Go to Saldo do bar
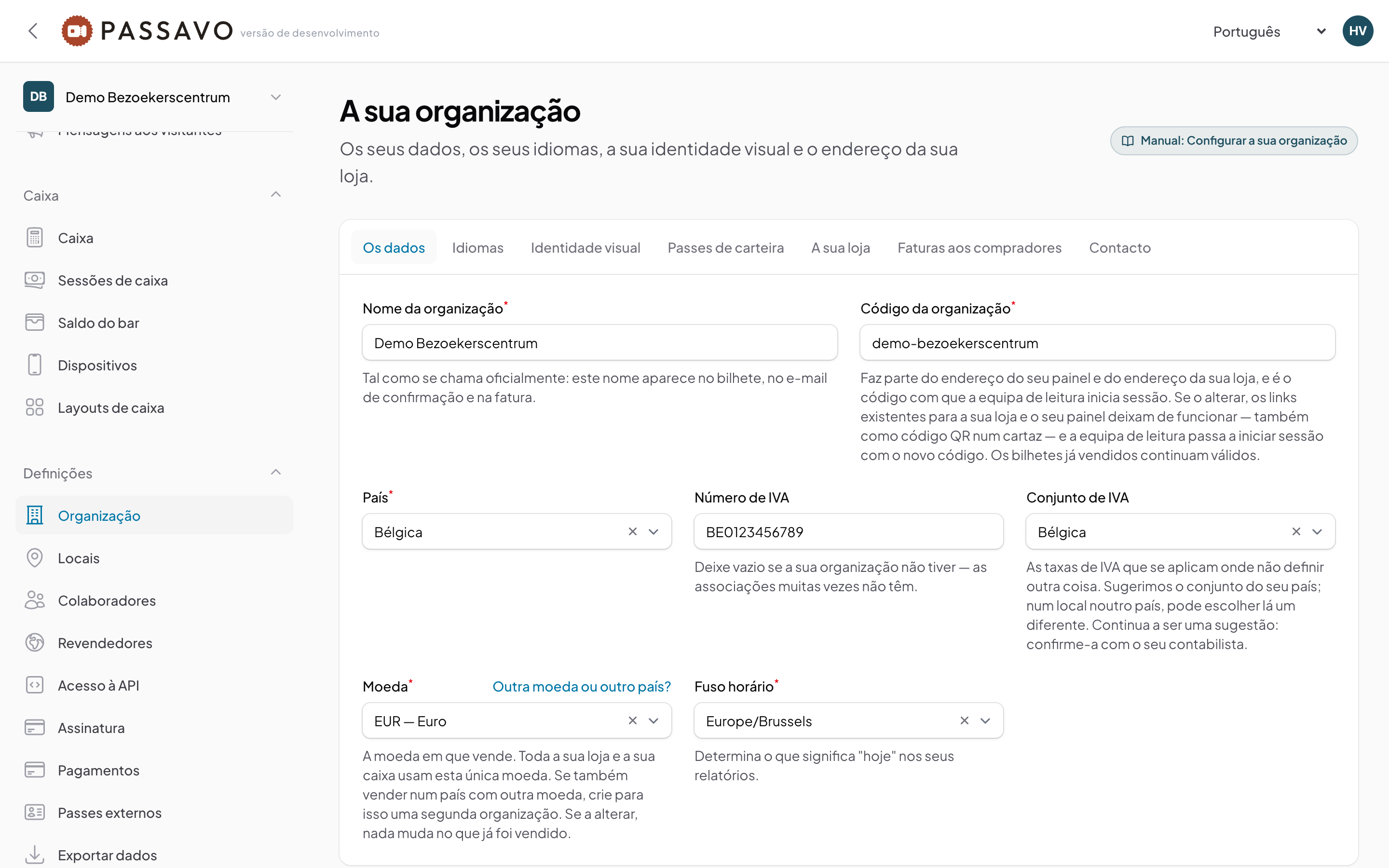1389x868 pixels. click(x=154, y=323)
